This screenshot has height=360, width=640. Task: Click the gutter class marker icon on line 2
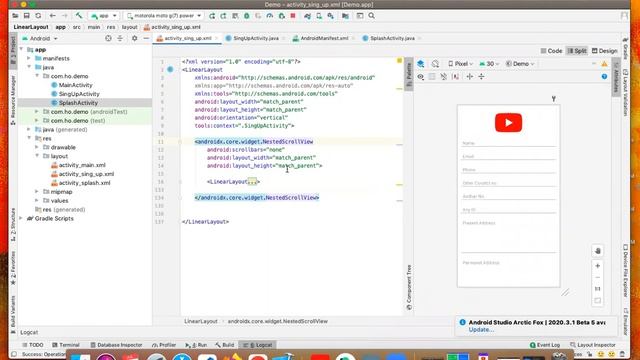[x=170, y=69]
